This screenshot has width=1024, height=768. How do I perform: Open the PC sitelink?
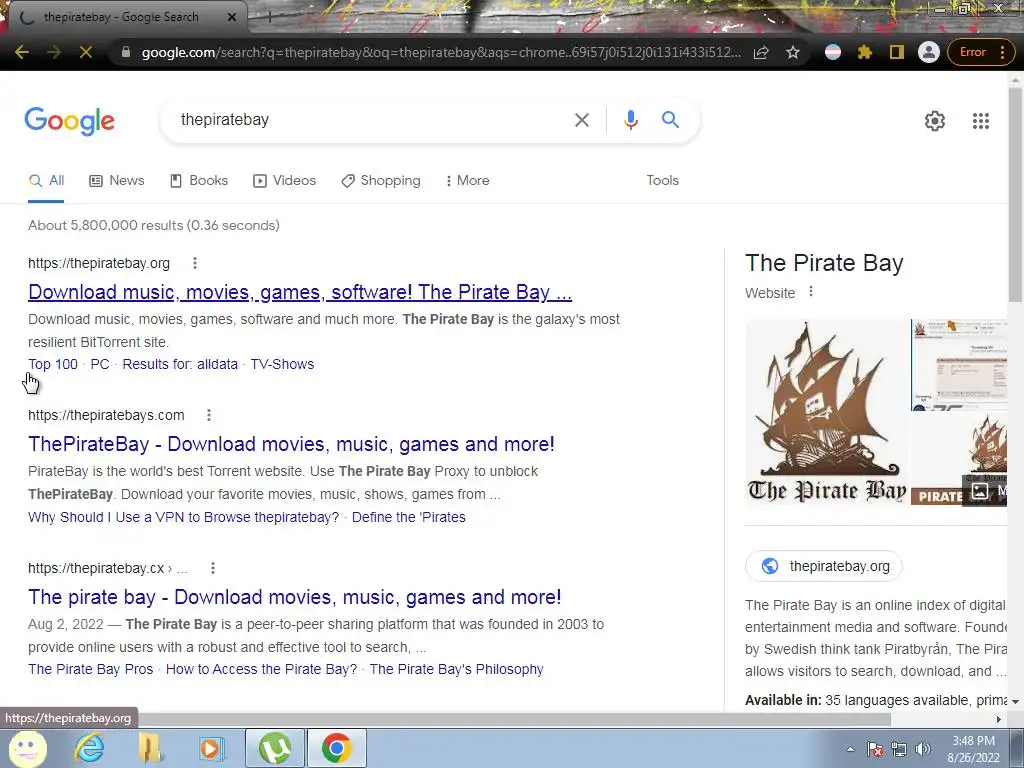coord(99,364)
